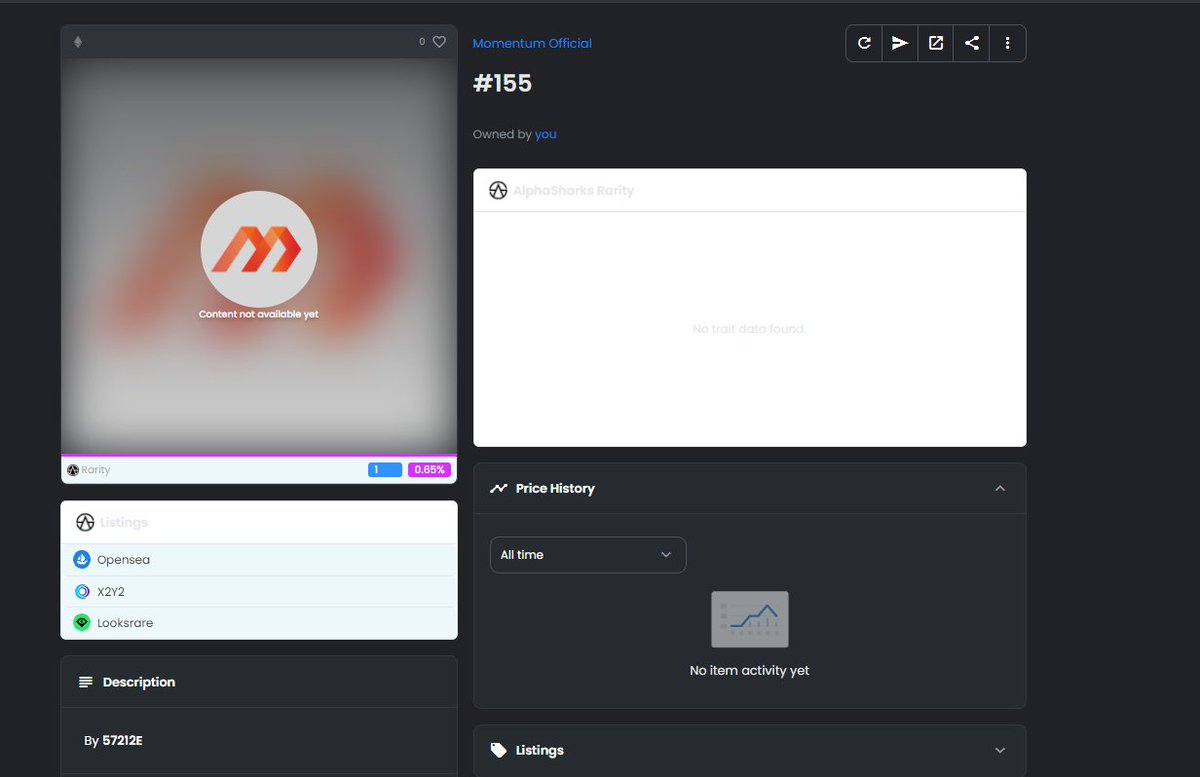Click the Momentum NFT preview image
Image resolution: width=1200 pixels, height=777 pixels.
pos(259,256)
